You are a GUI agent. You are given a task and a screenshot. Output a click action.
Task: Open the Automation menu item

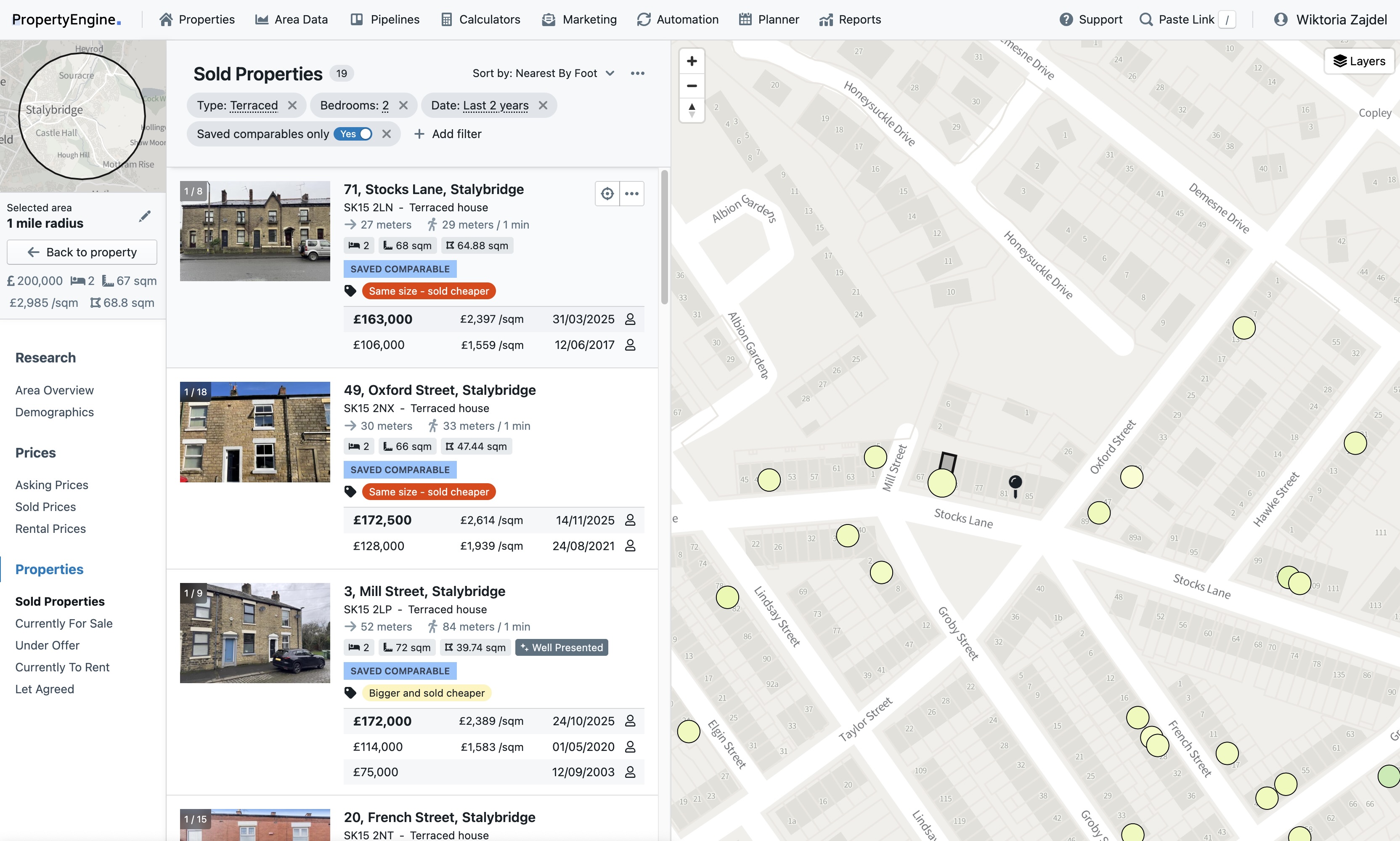pos(677,19)
